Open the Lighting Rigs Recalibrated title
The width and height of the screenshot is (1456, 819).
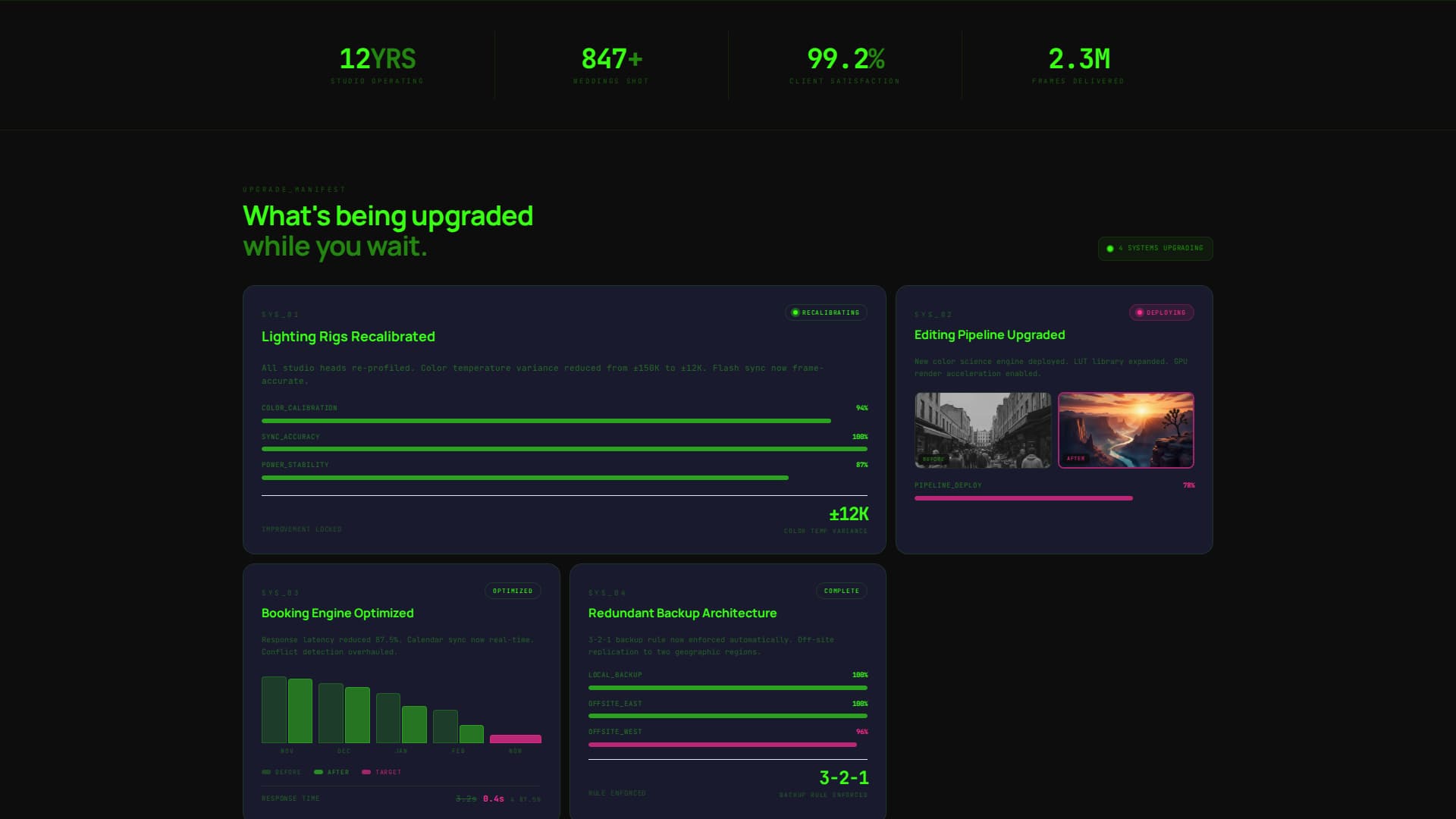point(348,337)
